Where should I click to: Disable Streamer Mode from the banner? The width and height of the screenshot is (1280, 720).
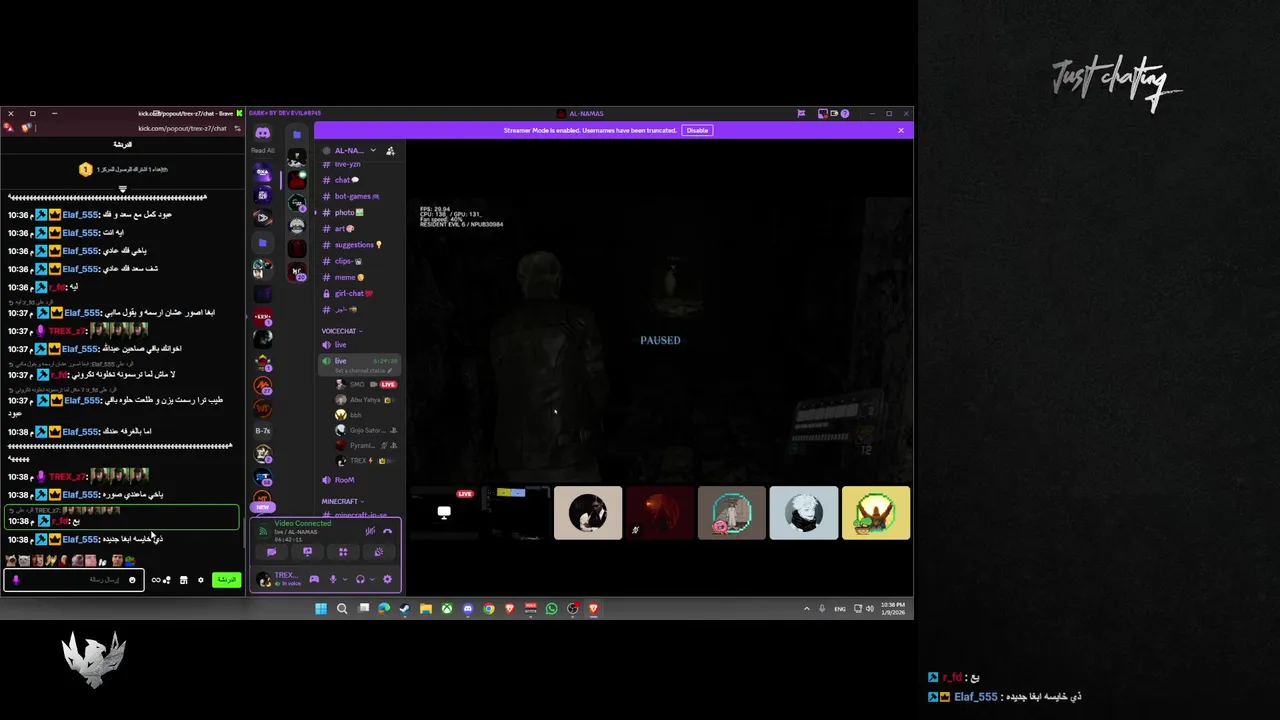697,130
